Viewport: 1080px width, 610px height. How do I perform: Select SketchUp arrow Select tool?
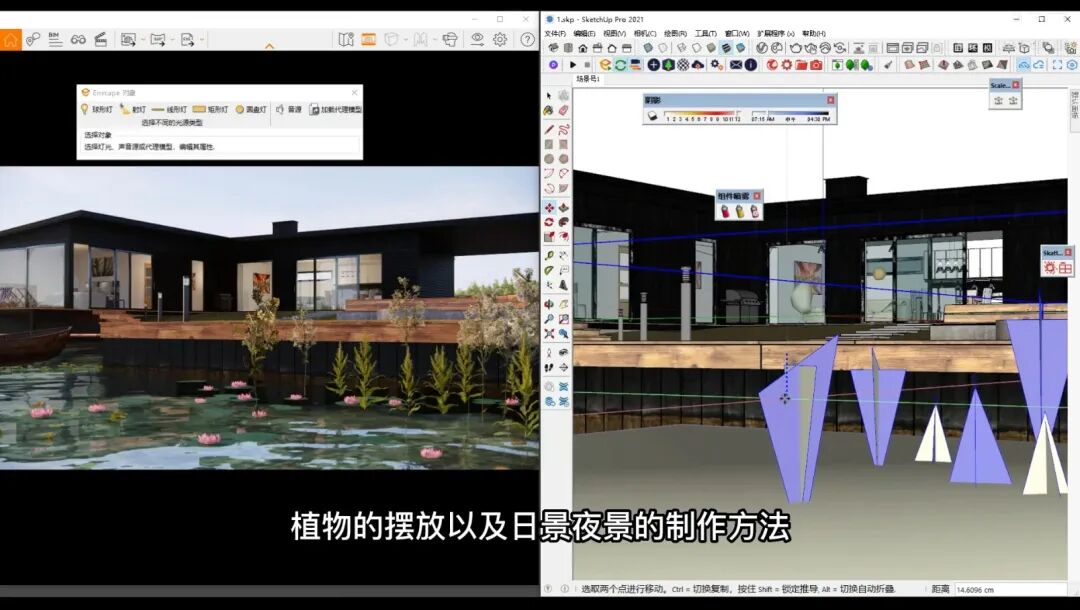pos(549,96)
